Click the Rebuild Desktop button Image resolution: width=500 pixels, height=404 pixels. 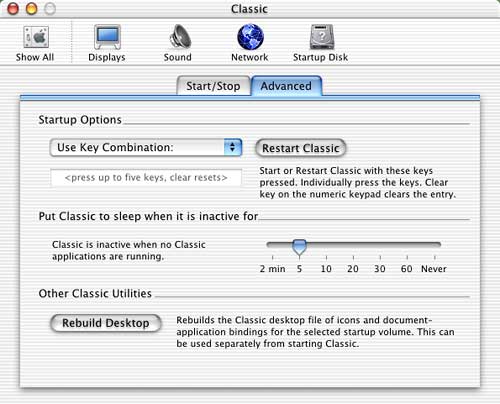[x=106, y=323]
